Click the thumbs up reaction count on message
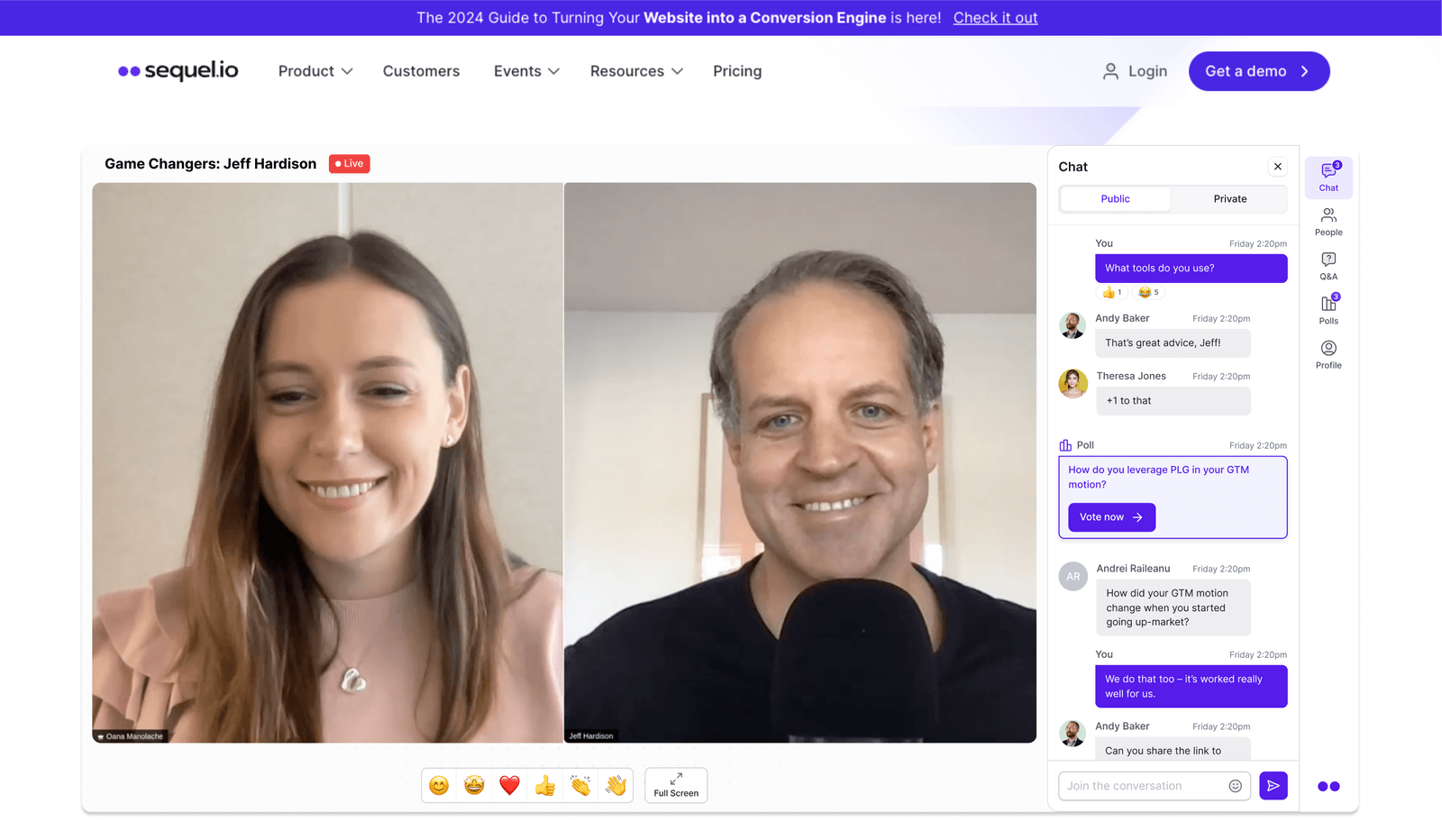Screen dimensions: 1442x840 (x=1111, y=292)
